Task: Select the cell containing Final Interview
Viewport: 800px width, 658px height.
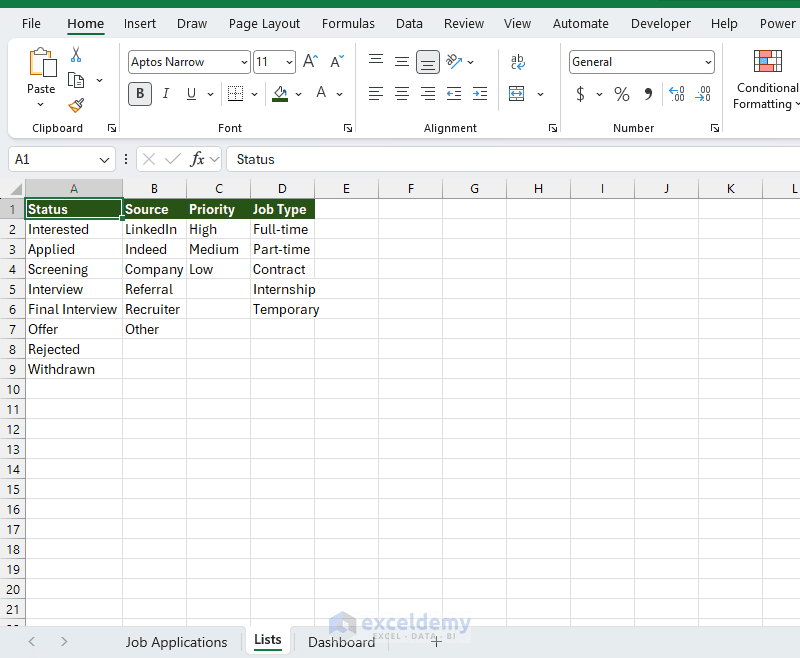Action: [73, 310]
